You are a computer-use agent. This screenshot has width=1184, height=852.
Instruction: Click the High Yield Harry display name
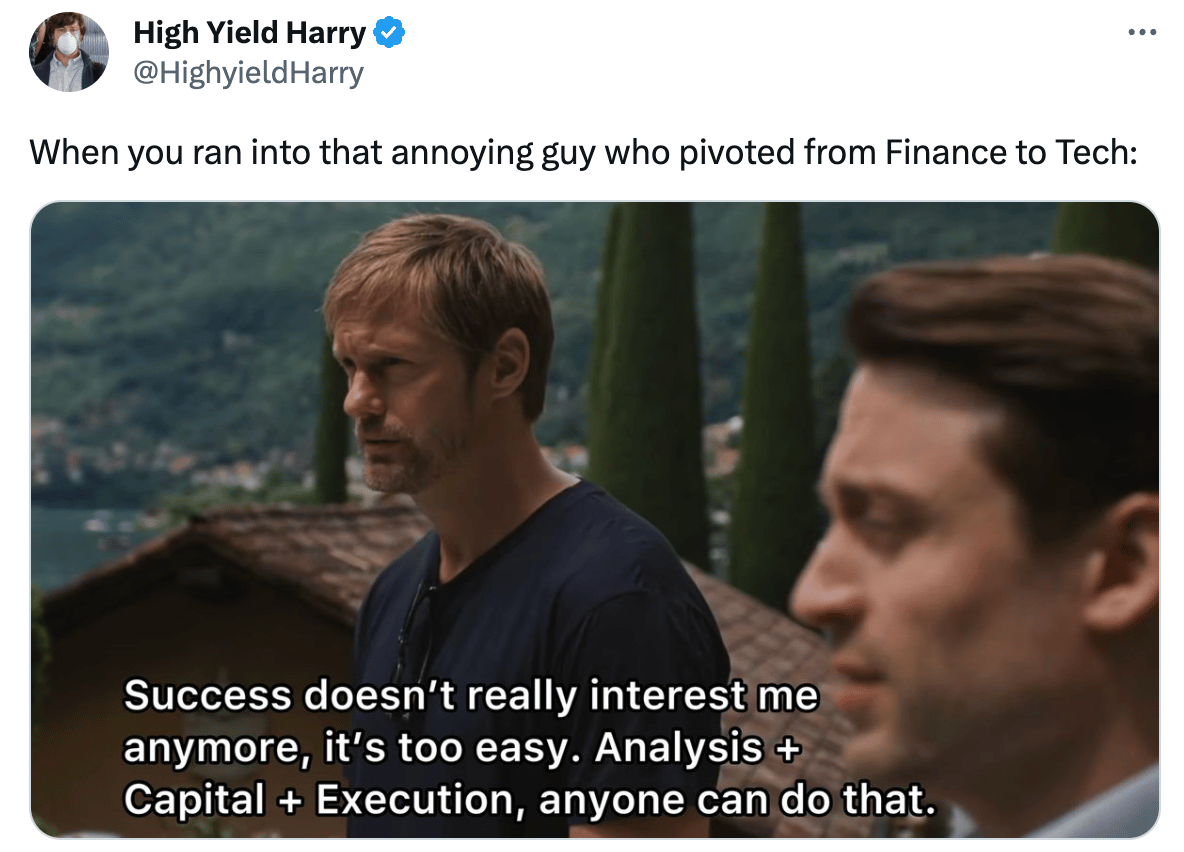[x=249, y=33]
